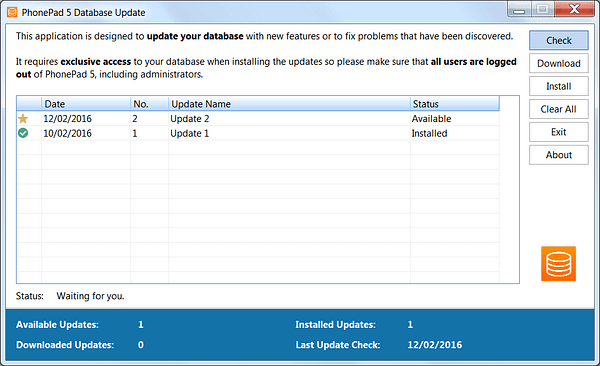Click the 'Last Update Check:' label
Screen dimensions: 600x366
338,345
